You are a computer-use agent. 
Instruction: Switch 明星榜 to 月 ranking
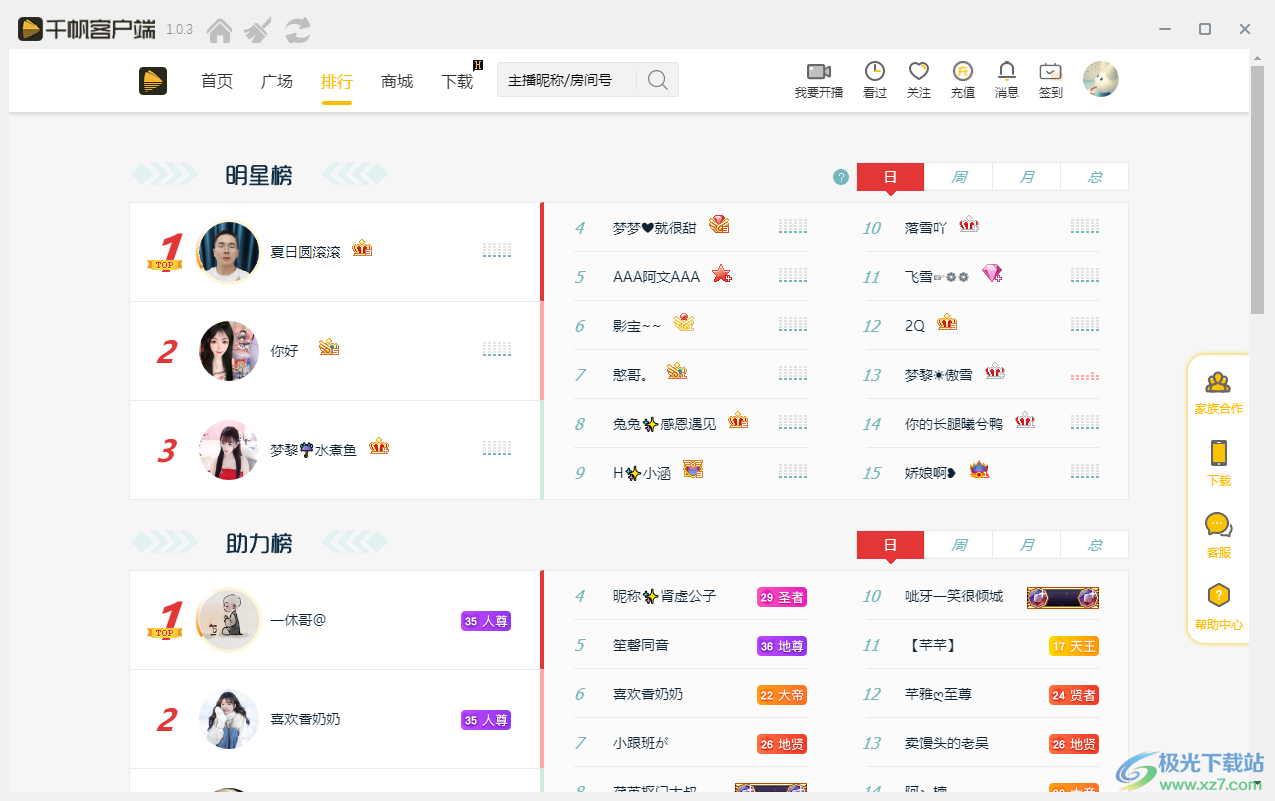(1026, 177)
